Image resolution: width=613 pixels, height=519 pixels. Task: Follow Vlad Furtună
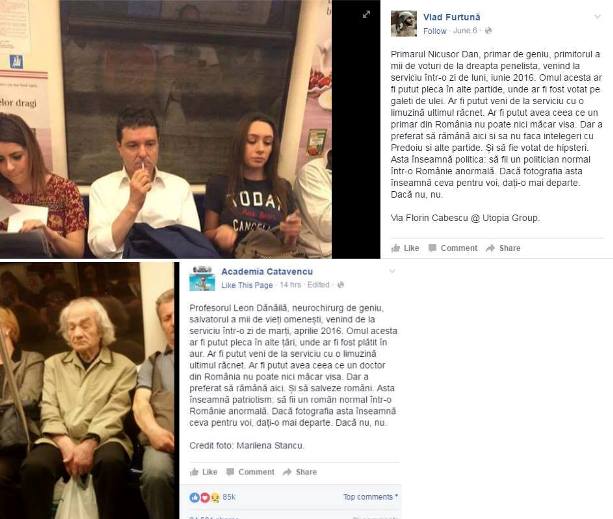click(x=434, y=31)
